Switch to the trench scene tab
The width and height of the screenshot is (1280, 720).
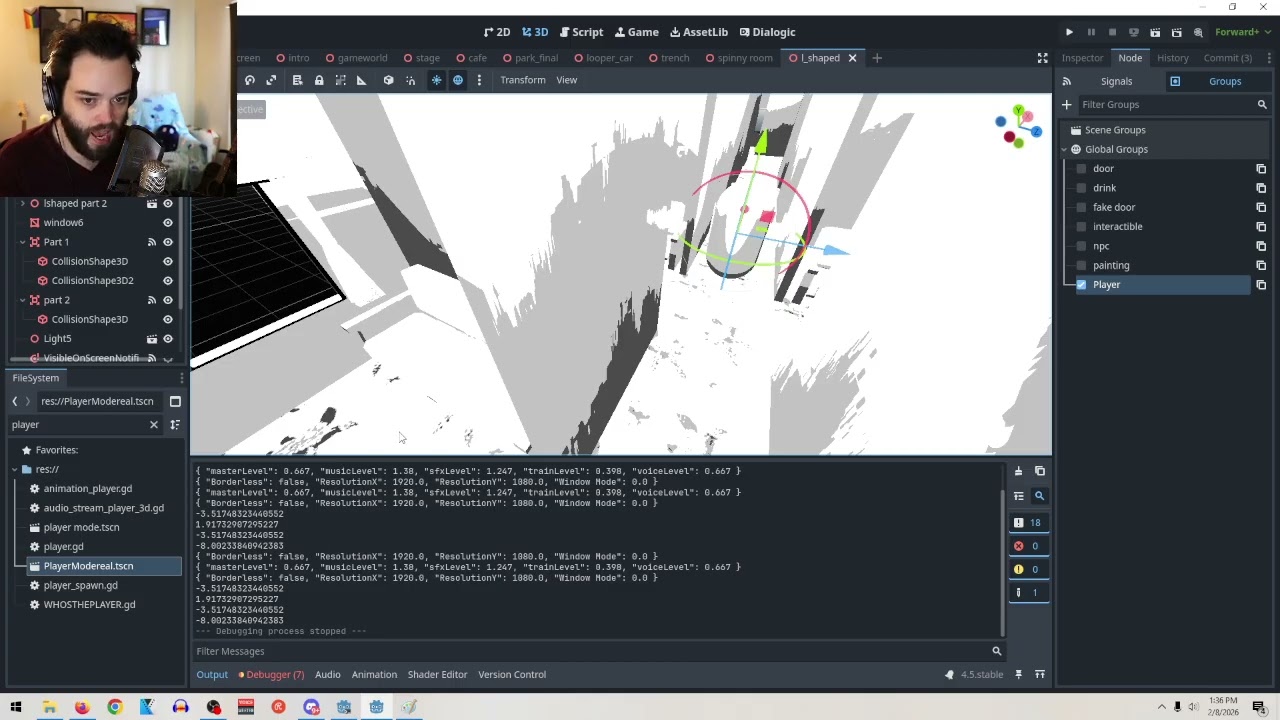click(x=668, y=58)
